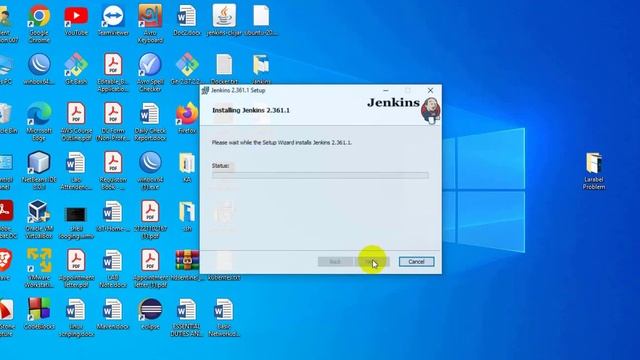Click the 'Installing Jenkins 2.361.1' heading text
The image size is (640, 360).
tap(251, 110)
